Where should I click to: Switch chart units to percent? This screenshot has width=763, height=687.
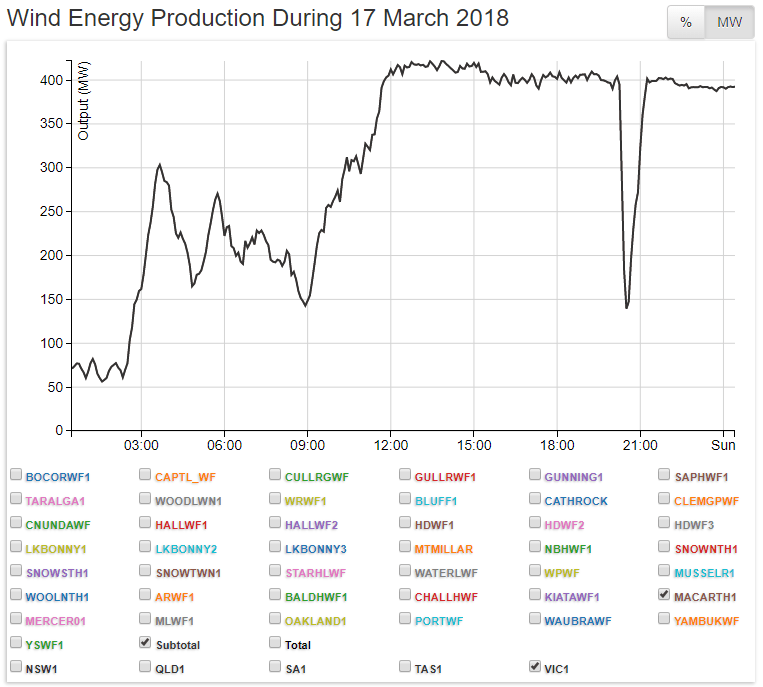686,22
